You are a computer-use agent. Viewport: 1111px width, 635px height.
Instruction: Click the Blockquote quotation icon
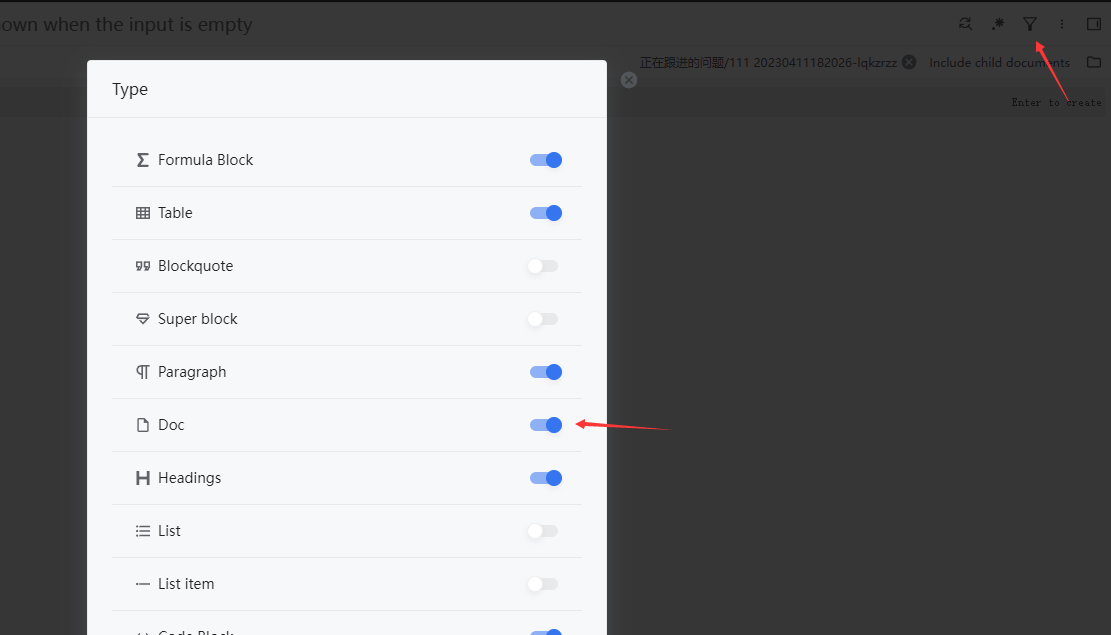tap(141, 265)
